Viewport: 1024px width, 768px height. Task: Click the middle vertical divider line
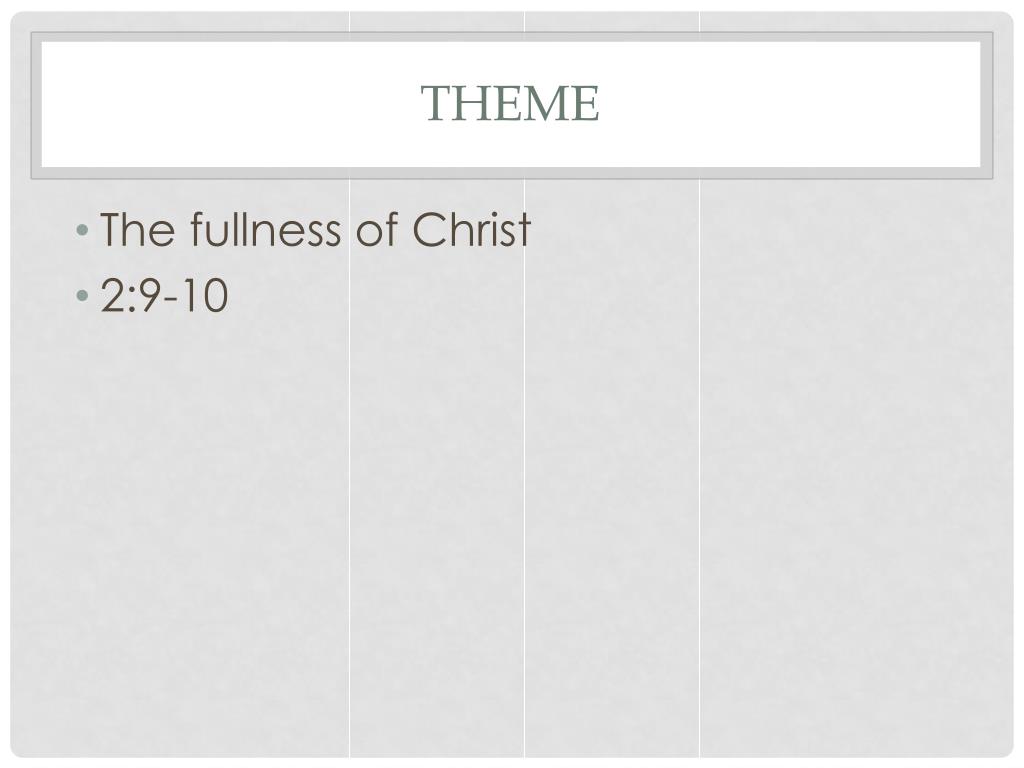525,500
